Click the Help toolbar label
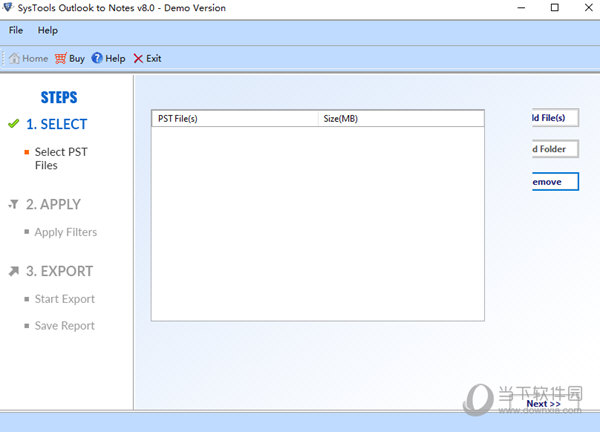This screenshot has height=432, width=600. (115, 59)
